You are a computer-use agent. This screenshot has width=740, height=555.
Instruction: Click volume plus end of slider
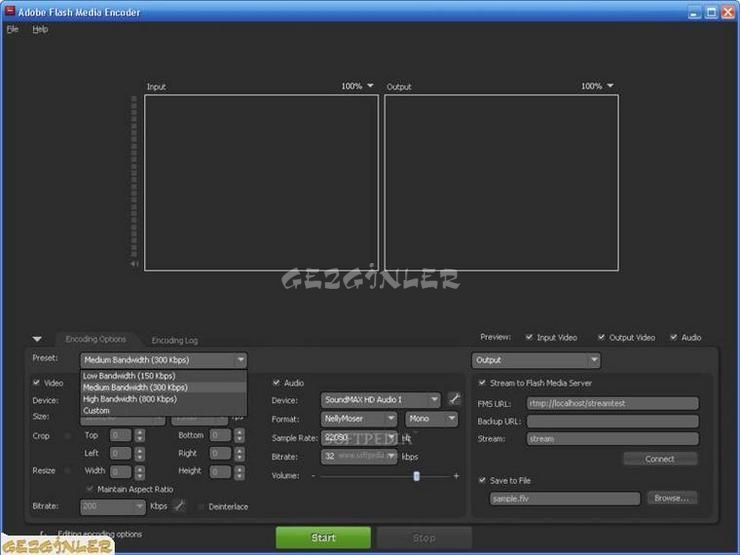[x=456, y=476]
